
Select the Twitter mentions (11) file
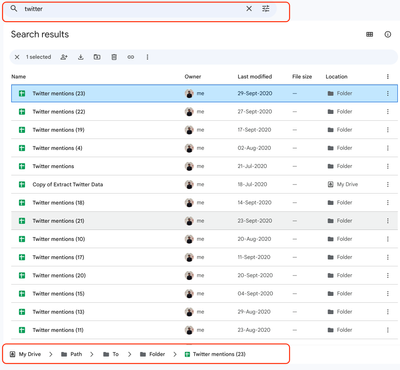[204, 330]
